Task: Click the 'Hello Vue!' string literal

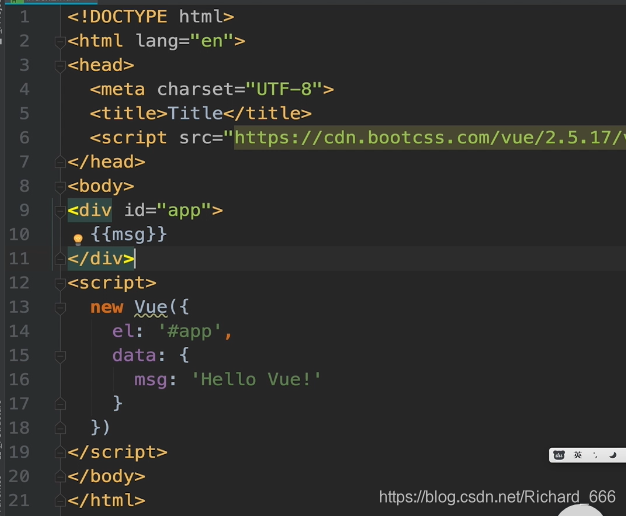Action: (x=256, y=380)
